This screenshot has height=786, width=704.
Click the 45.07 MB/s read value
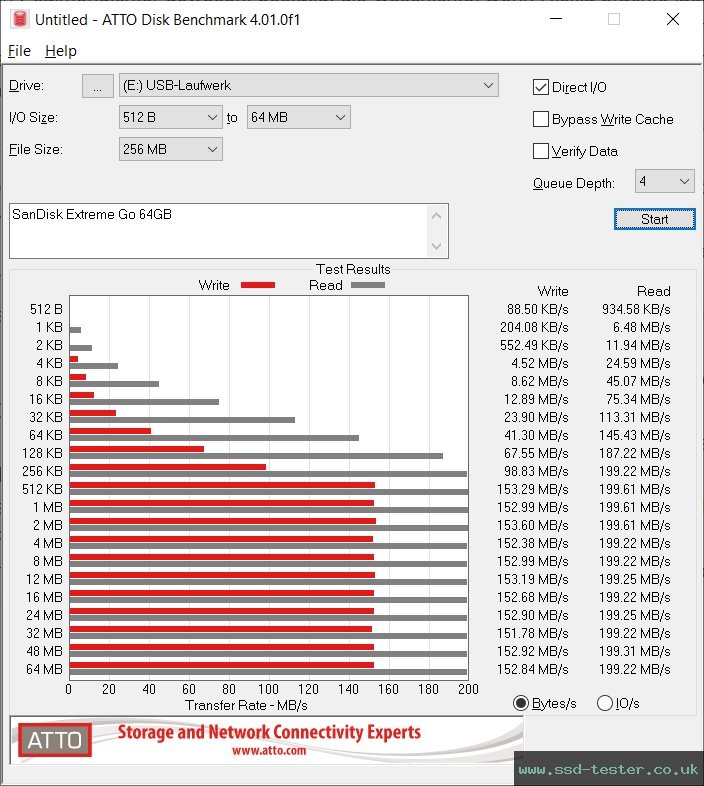click(638, 381)
